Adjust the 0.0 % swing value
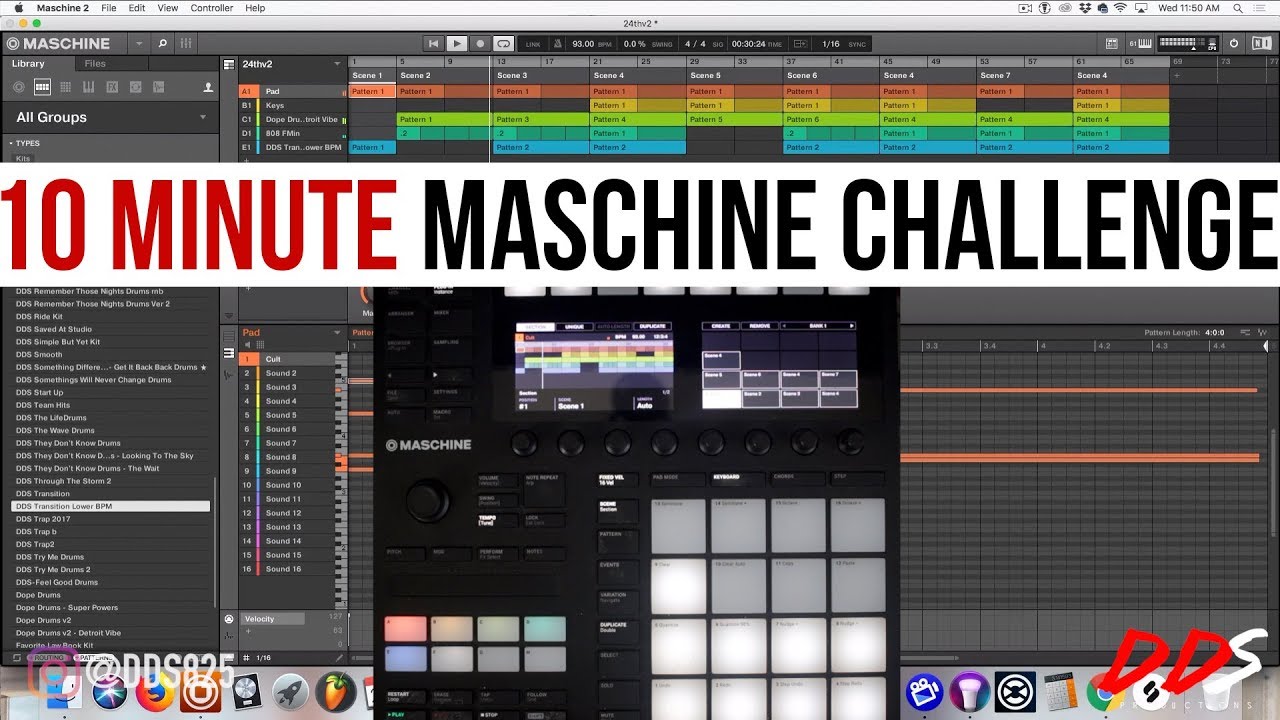The width and height of the screenshot is (1280, 720). (x=634, y=44)
